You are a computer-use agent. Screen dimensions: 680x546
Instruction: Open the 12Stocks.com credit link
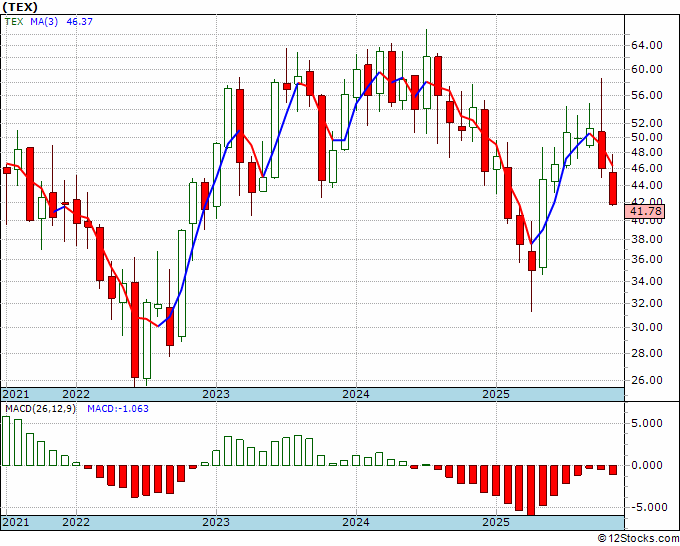coord(639,539)
